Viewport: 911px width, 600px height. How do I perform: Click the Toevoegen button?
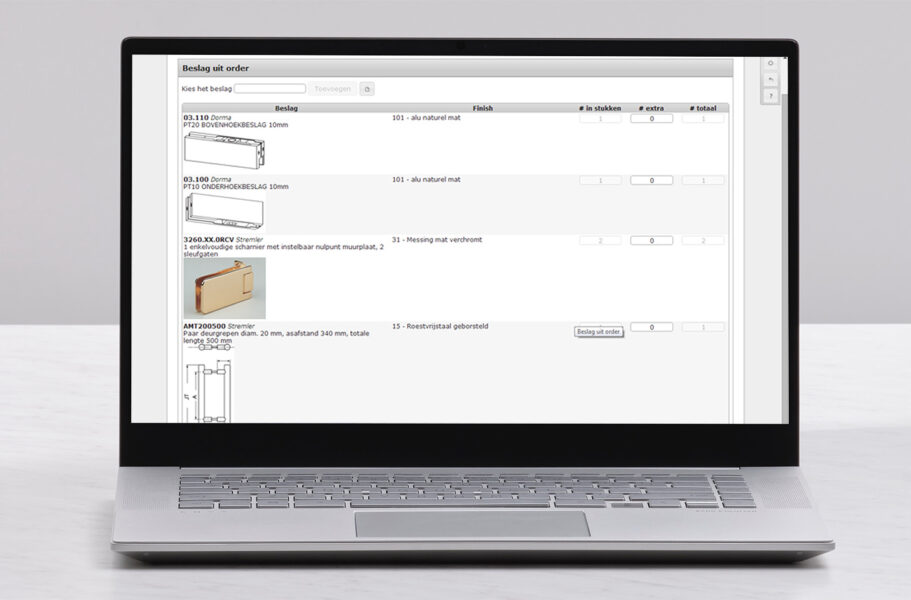pos(332,89)
